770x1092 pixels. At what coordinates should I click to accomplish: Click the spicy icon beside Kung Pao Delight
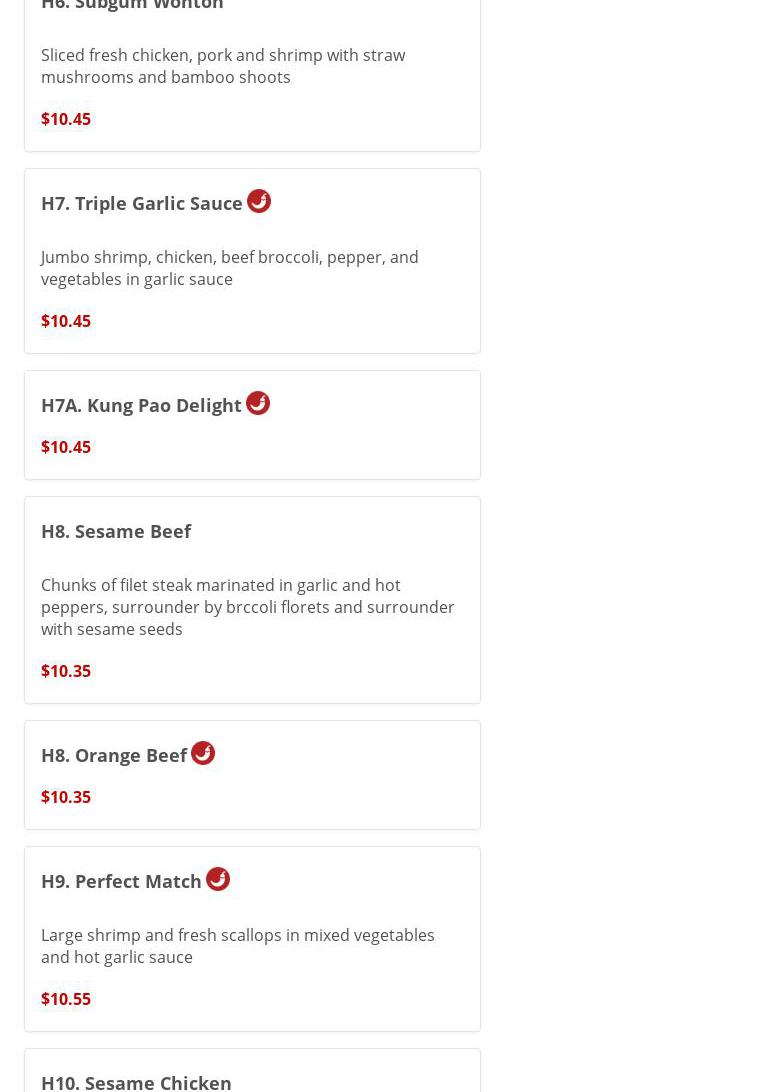pos(258,403)
